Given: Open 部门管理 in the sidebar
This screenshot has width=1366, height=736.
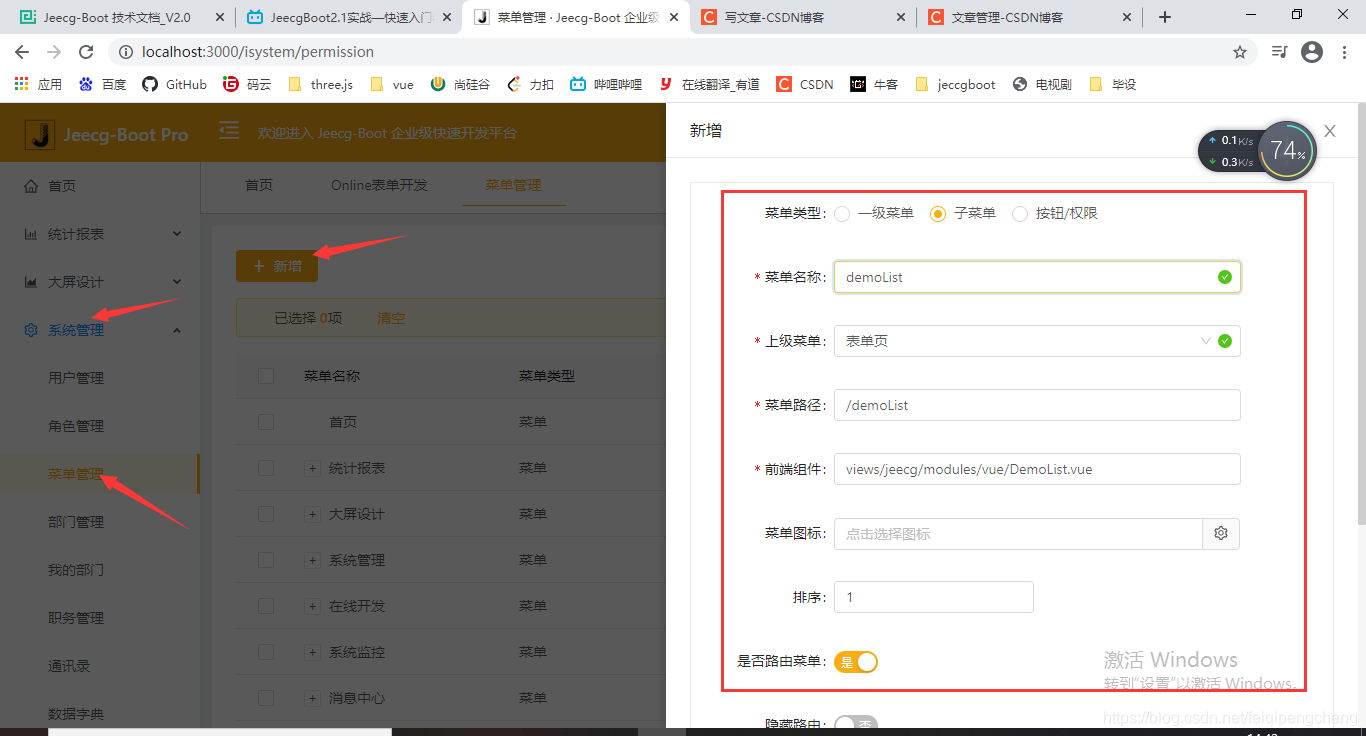Looking at the screenshot, I should pyautogui.click(x=76, y=522).
